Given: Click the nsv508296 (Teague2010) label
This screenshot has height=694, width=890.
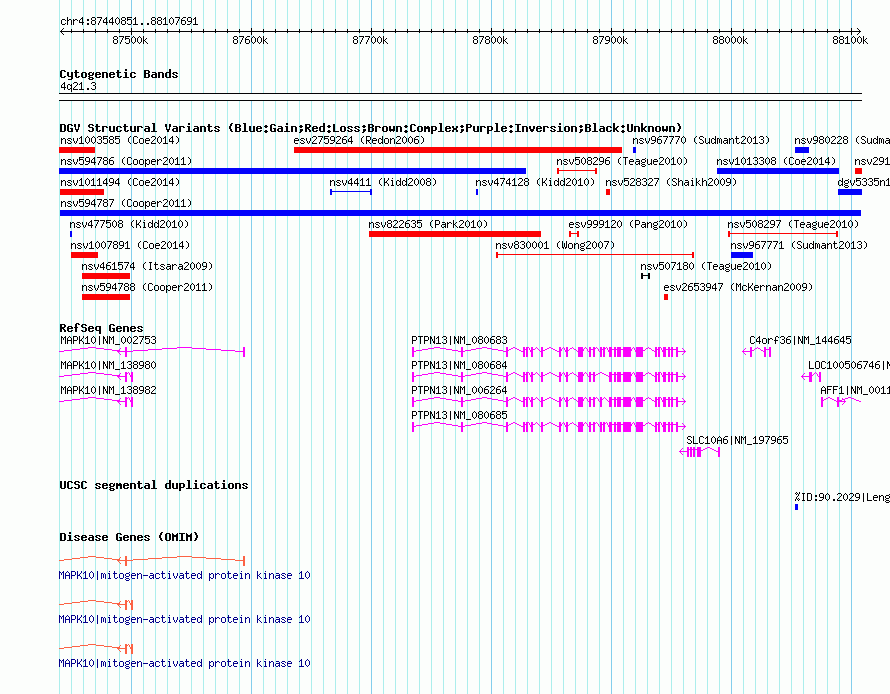Looking at the screenshot, I should click(x=622, y=161).
